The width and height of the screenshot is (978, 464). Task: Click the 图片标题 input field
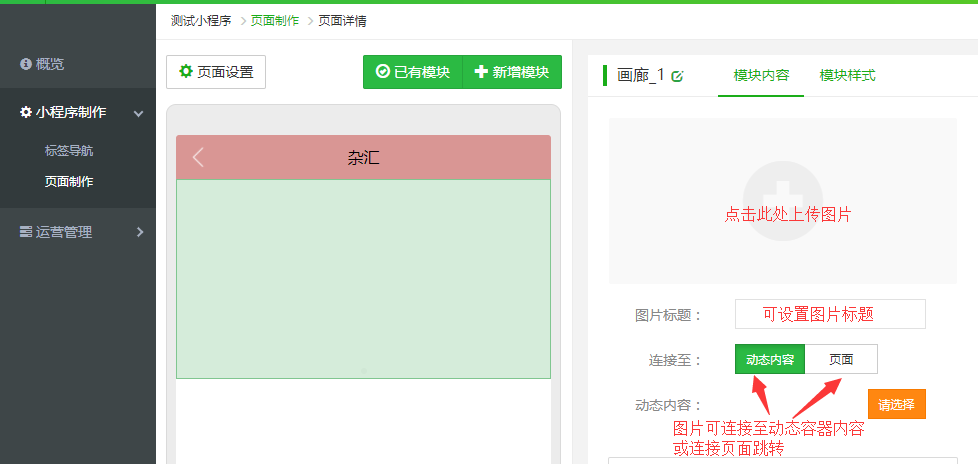point(830,314)
